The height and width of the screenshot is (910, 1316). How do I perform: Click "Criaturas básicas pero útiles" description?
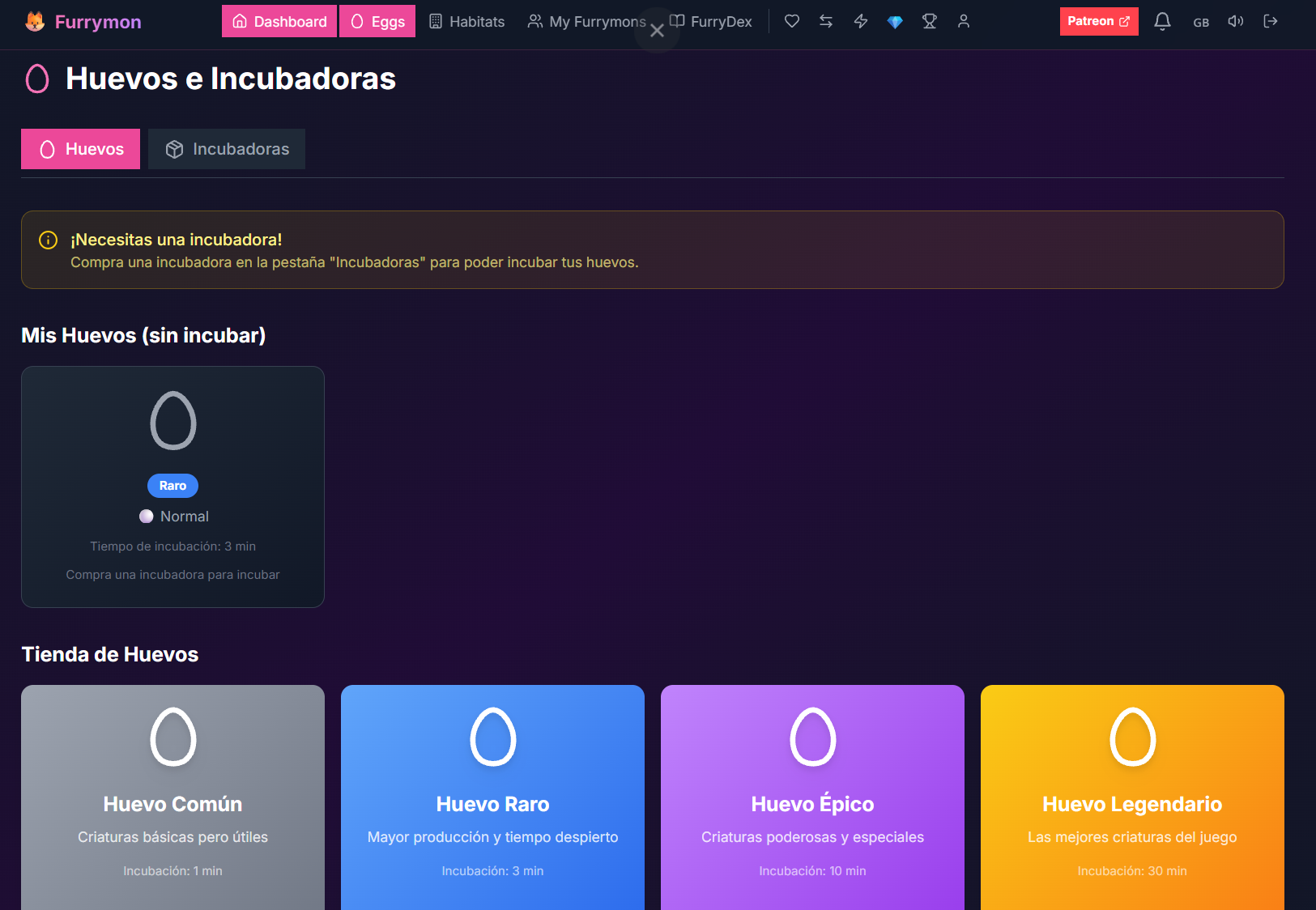(x=173, y=837)
